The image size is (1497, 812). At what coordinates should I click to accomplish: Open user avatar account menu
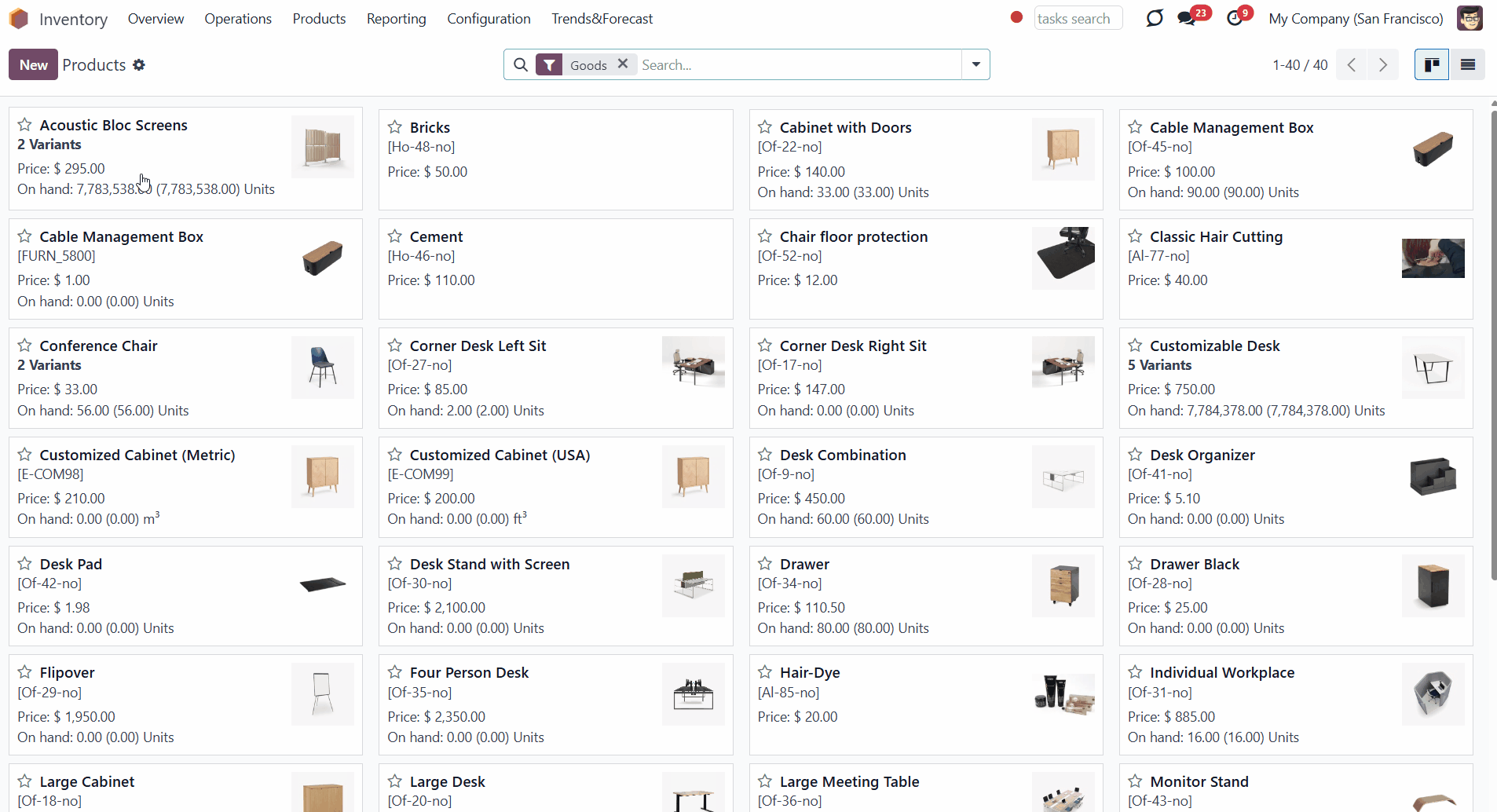(1470, 18)
